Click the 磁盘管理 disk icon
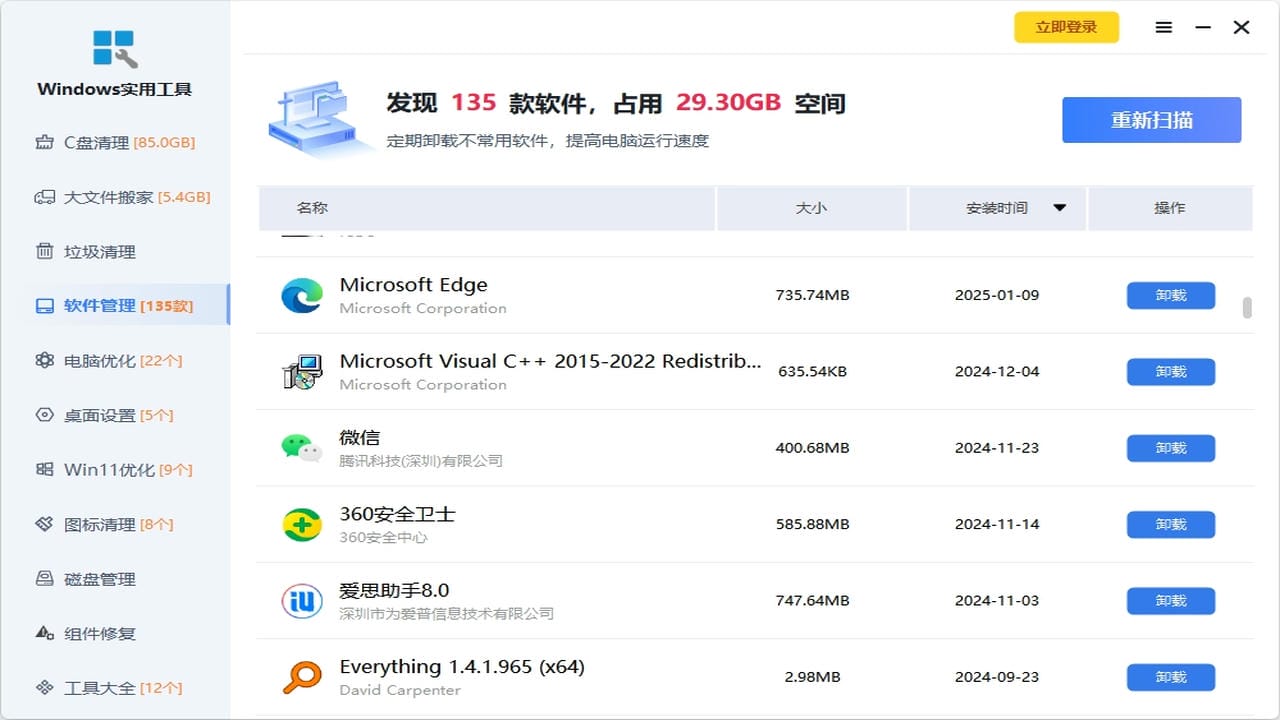1280x720 pixels. pos(43,578)
